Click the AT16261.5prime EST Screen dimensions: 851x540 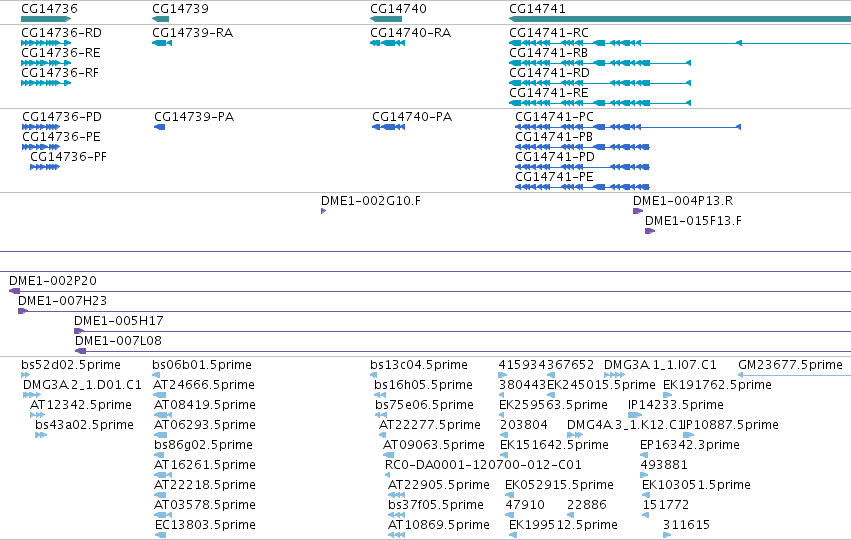(x=205, y=465)
